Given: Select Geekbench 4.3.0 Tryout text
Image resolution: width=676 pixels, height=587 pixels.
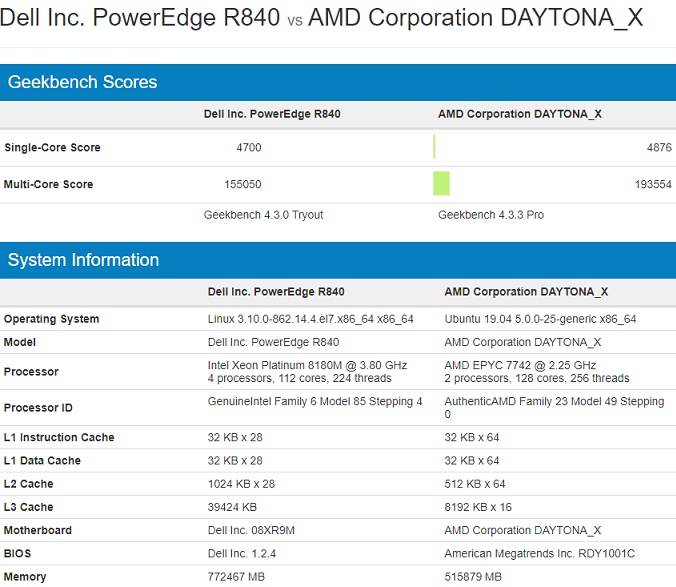Looking at the screenshot, I should pyautogui.click(x=263, y=215).
